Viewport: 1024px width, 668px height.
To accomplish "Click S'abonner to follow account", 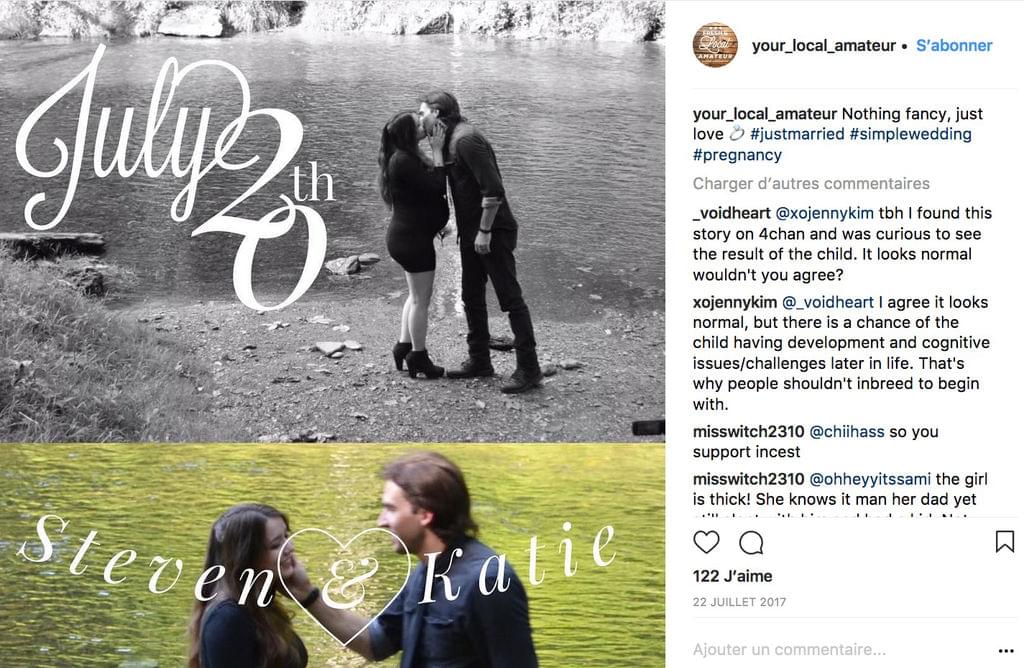I will 954,46.
